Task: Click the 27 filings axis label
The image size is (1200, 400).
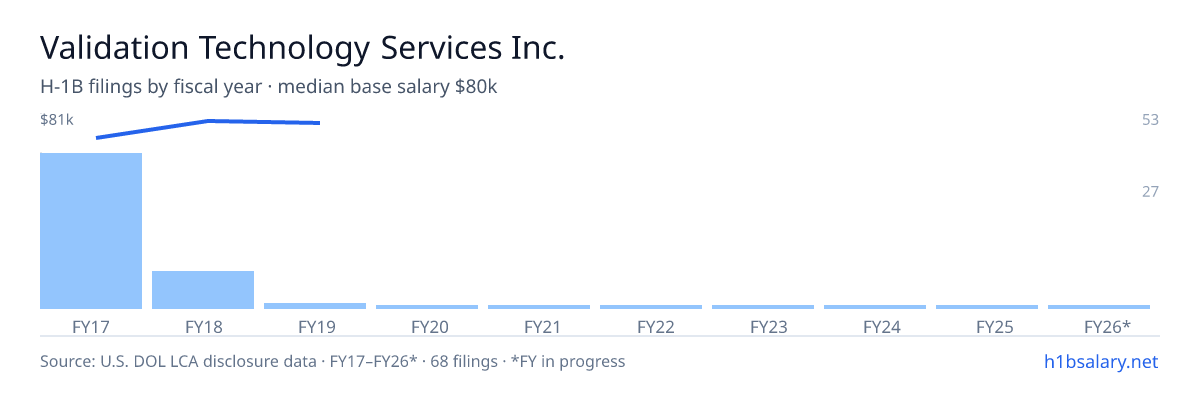Action: point(1150,191)
